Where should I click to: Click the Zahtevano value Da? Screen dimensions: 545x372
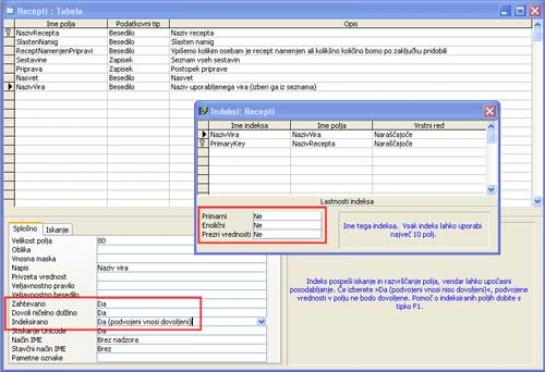coord(181,304)
